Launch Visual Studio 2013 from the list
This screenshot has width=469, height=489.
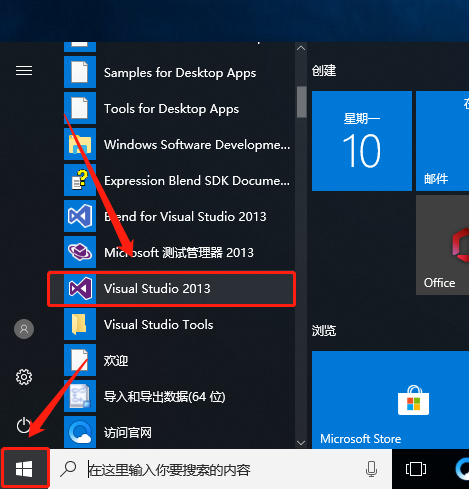click(x=172, y=289)
